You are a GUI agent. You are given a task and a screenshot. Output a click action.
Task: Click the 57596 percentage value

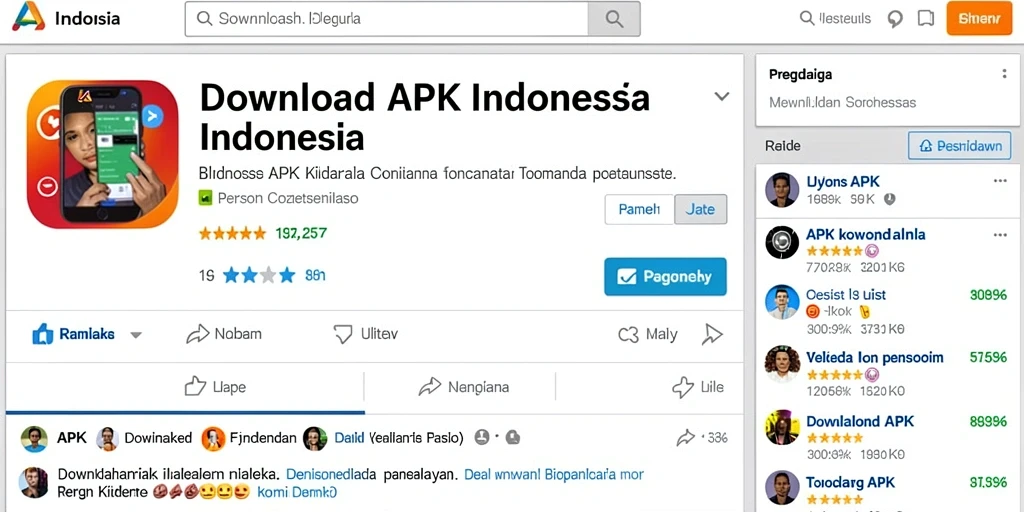[x=988, y=357]
